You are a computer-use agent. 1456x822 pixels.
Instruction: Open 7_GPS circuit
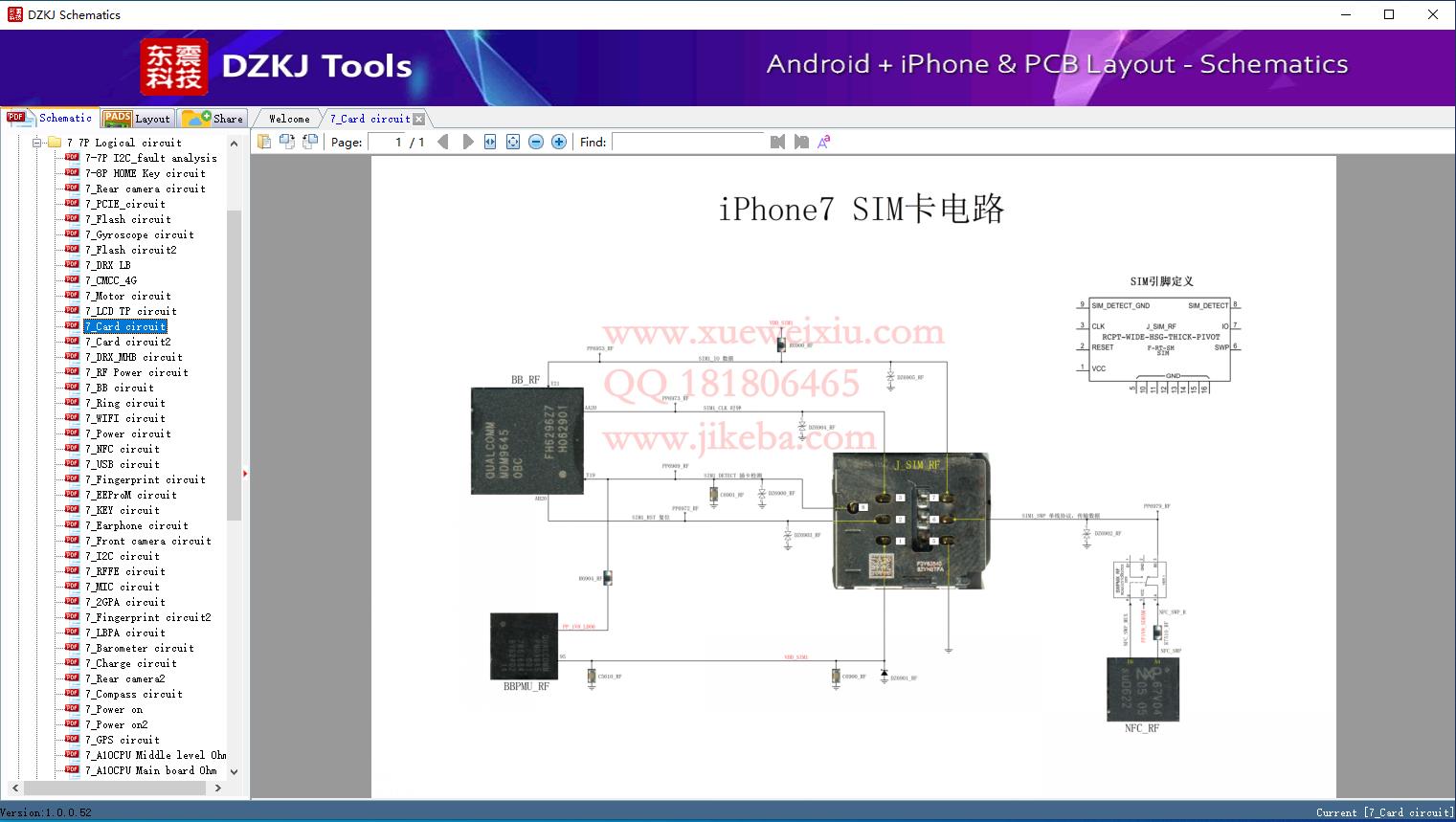click(123, 740)
